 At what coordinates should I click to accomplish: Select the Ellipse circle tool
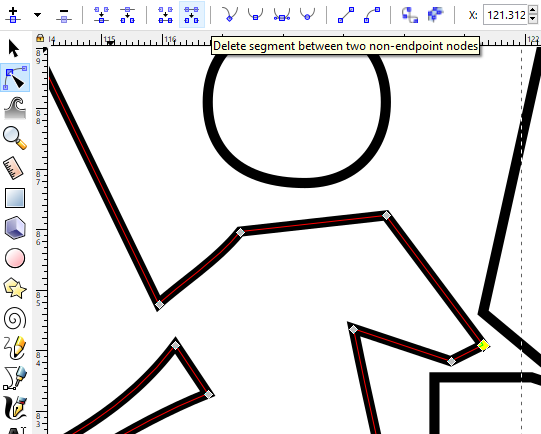[x=15, y=258]
